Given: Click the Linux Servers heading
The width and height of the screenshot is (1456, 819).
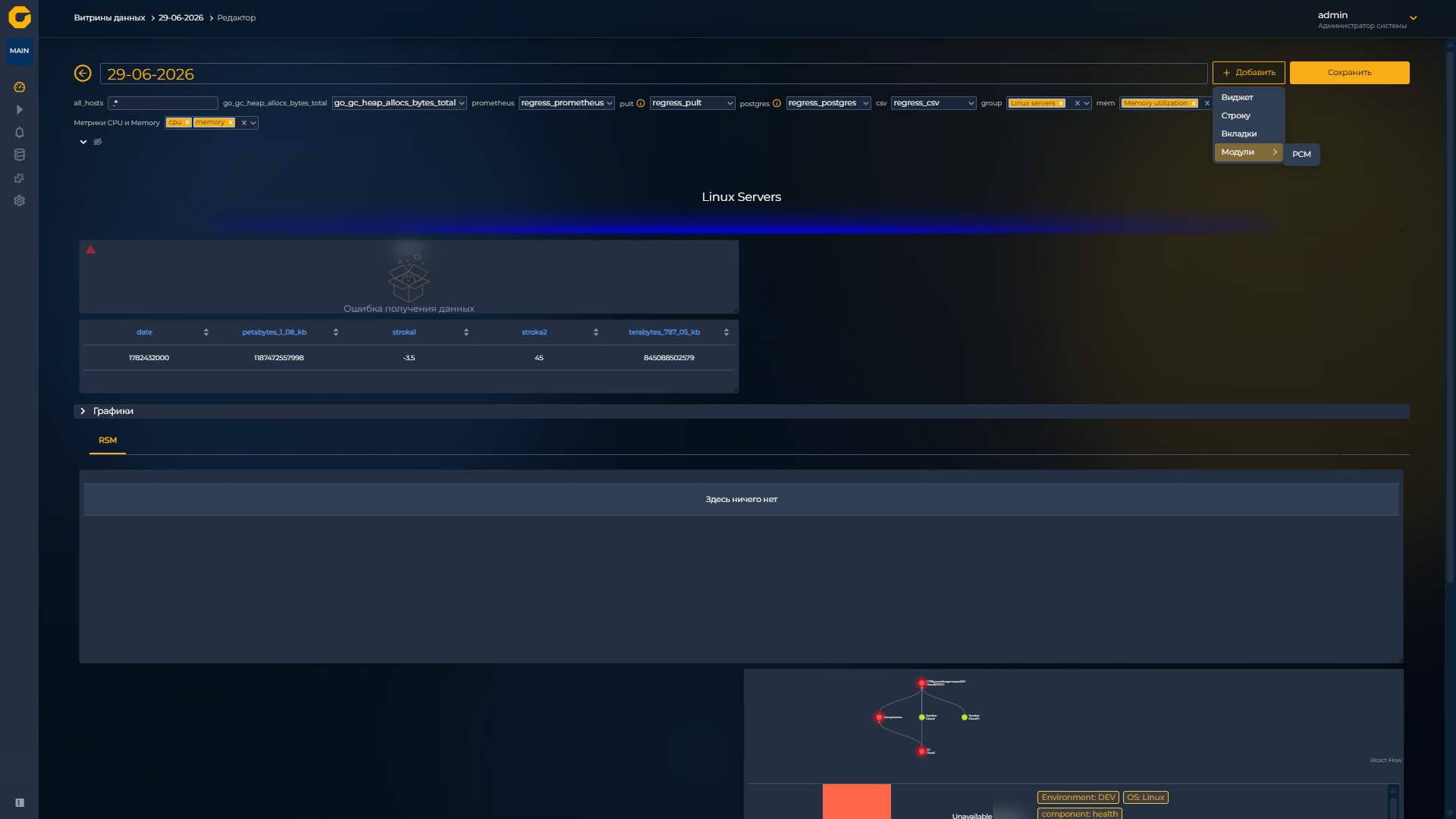Looking at the screenshot, I should click(741, 197).
